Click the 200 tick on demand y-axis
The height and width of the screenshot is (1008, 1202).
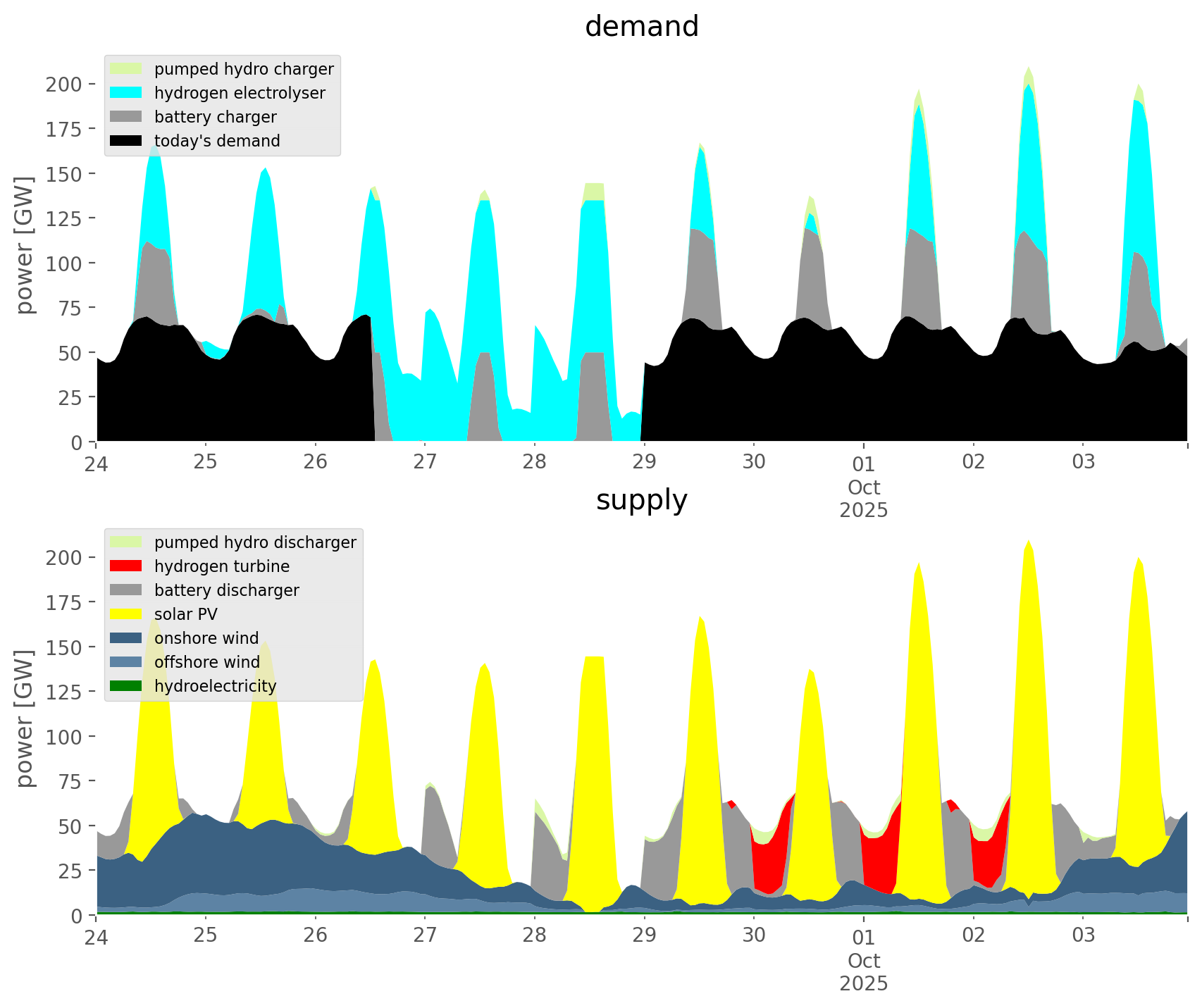click(x=63, y=85)
